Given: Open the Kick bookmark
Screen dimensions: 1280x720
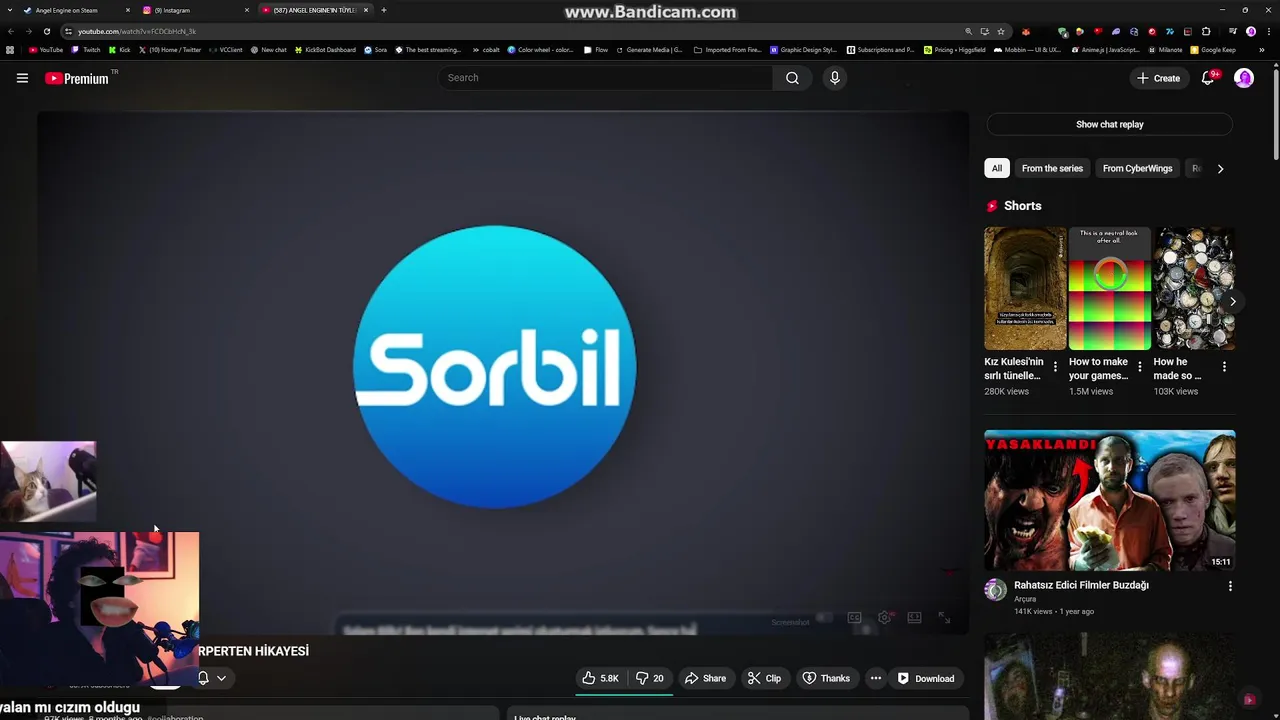Looking at the screenshot, I should point(120,49).
